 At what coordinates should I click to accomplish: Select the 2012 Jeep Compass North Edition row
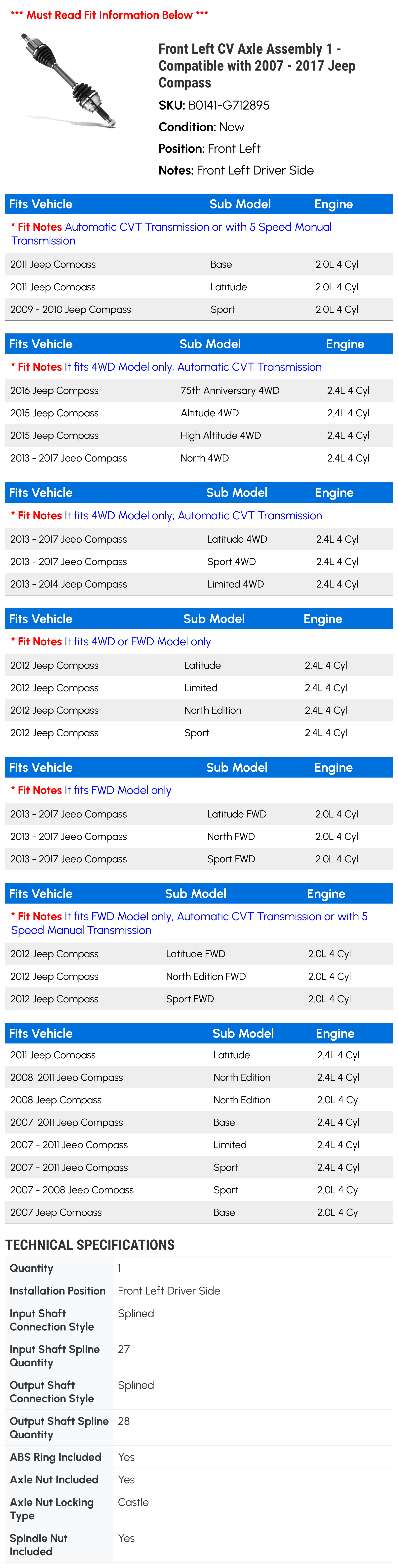pyautogui.click(x=199, y=710)
